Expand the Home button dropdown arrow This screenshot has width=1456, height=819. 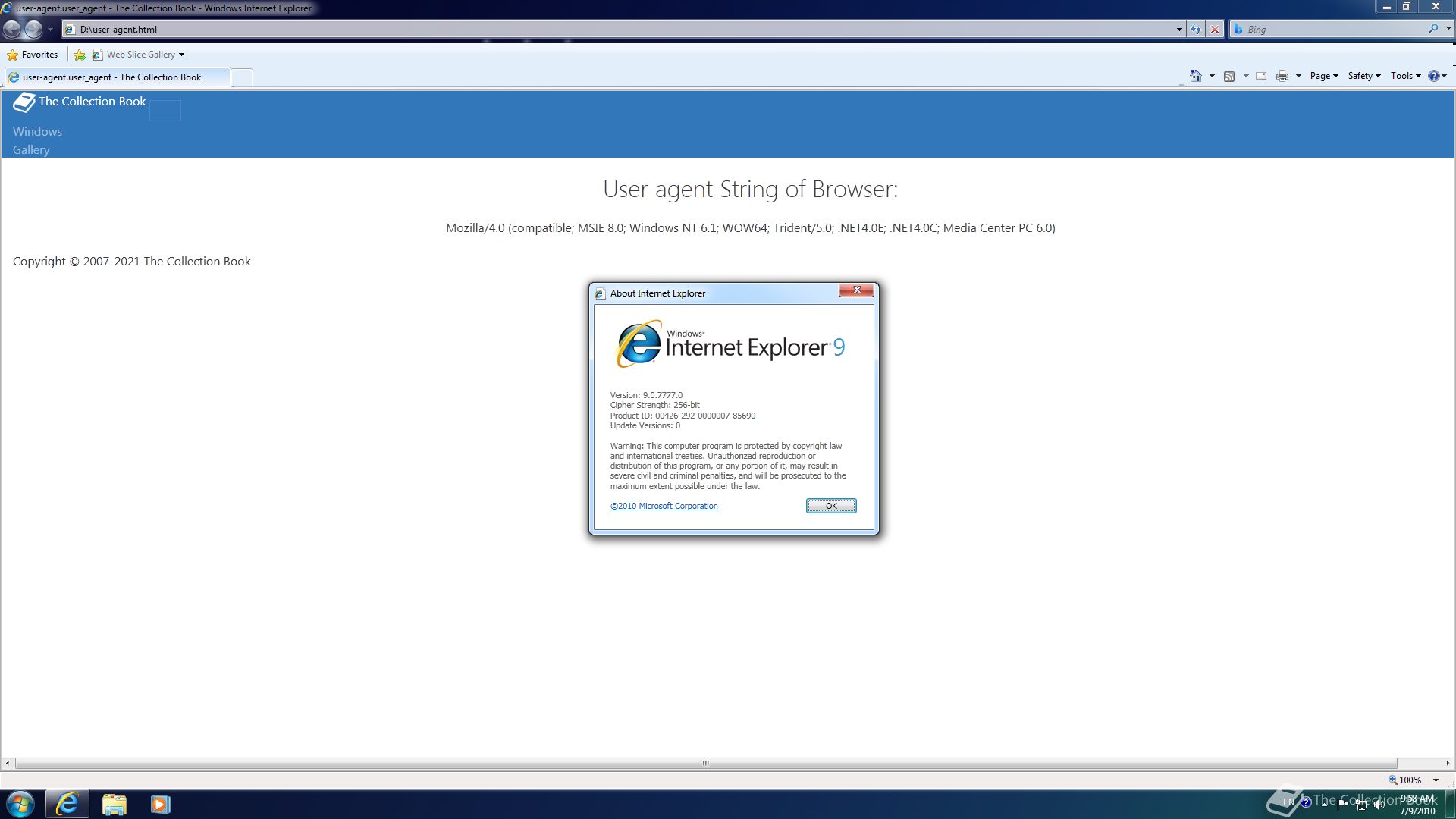[x=1212, y=76]
